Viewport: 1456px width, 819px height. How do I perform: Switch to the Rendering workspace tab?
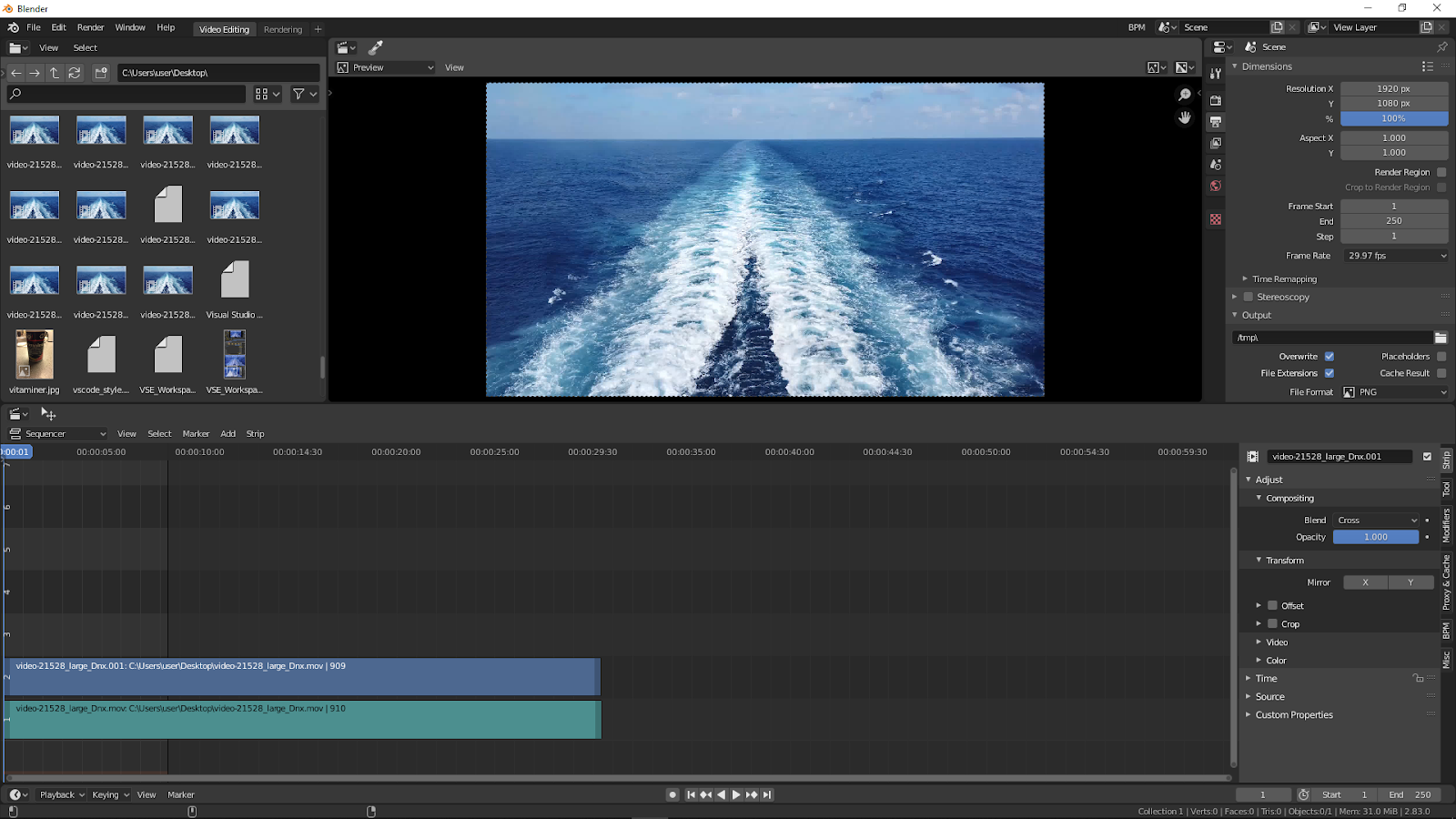click(283, 29)
